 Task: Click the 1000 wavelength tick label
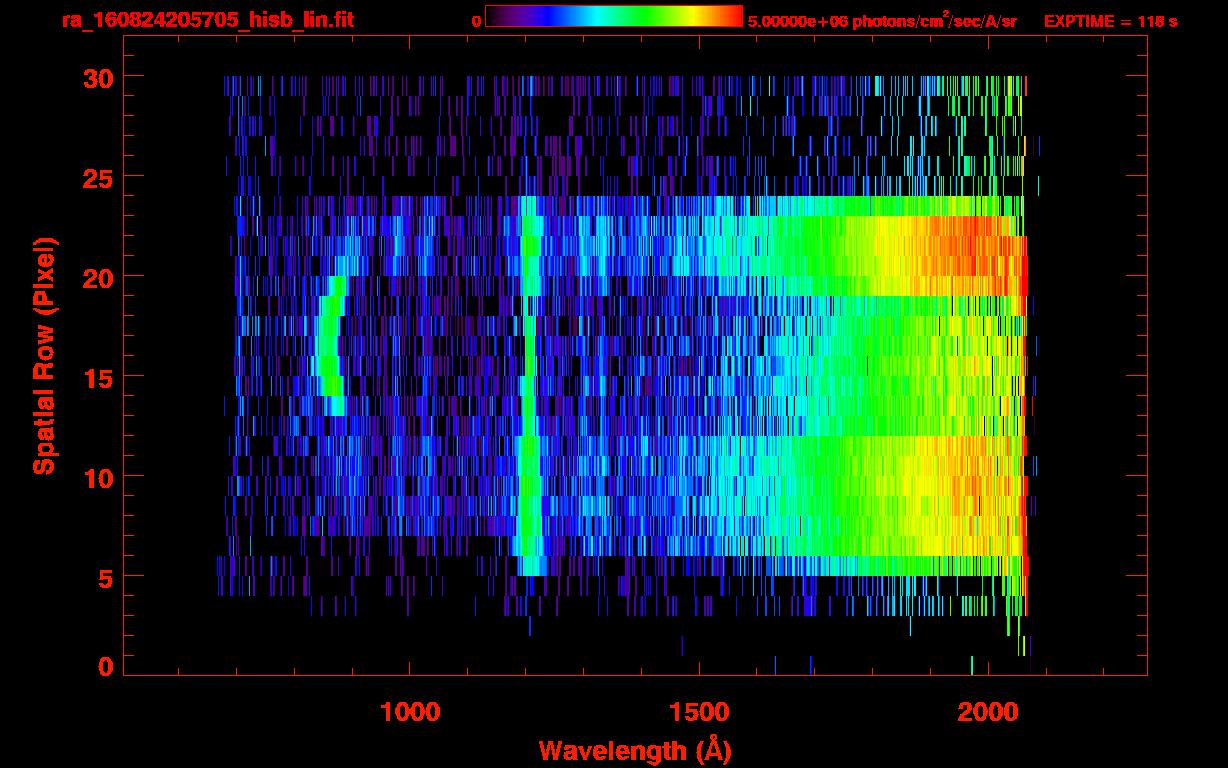[x=410, y=711]
